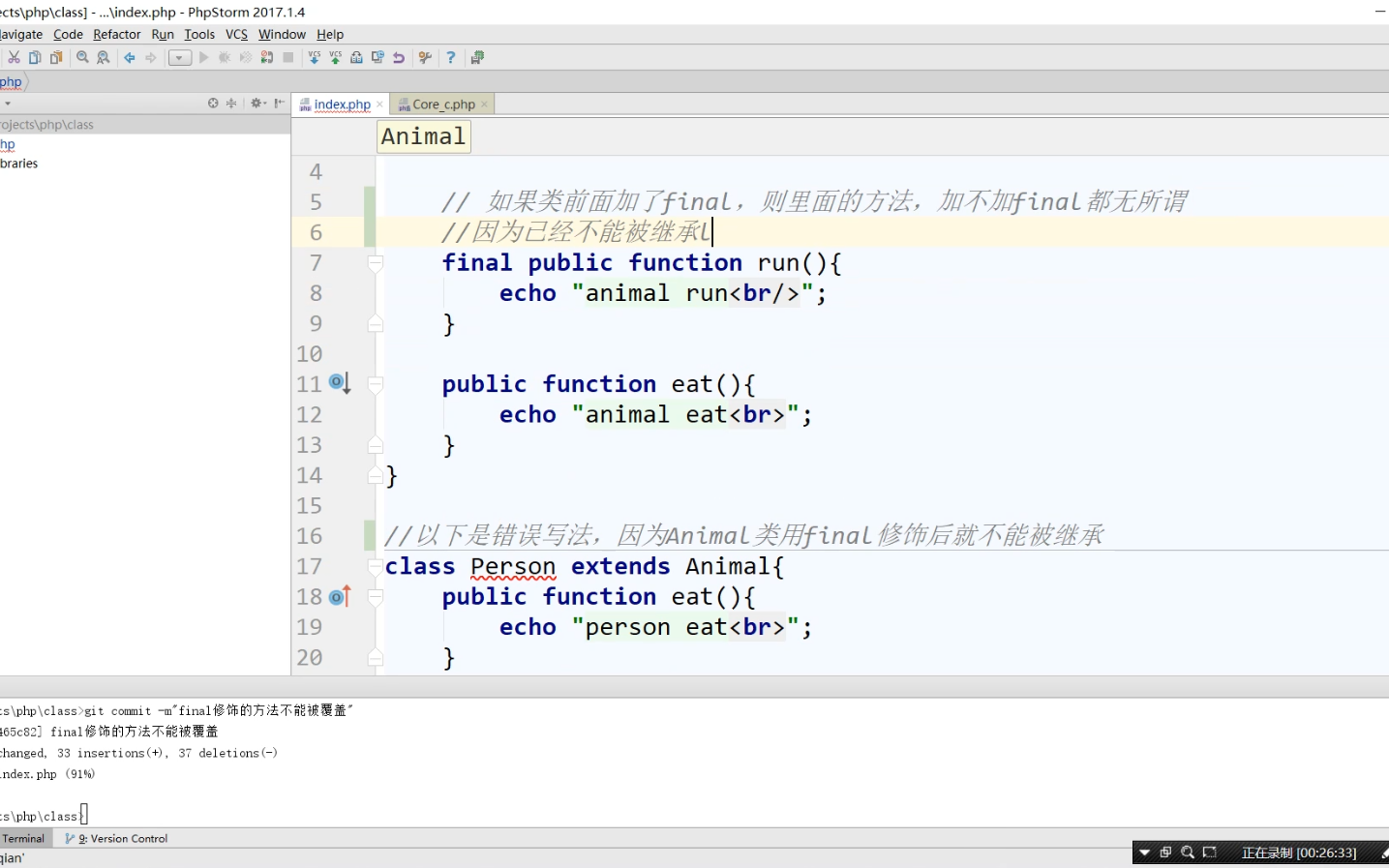
Task: Open the Navigate menu
Action: pyautogui.click(x=20, y=34)
